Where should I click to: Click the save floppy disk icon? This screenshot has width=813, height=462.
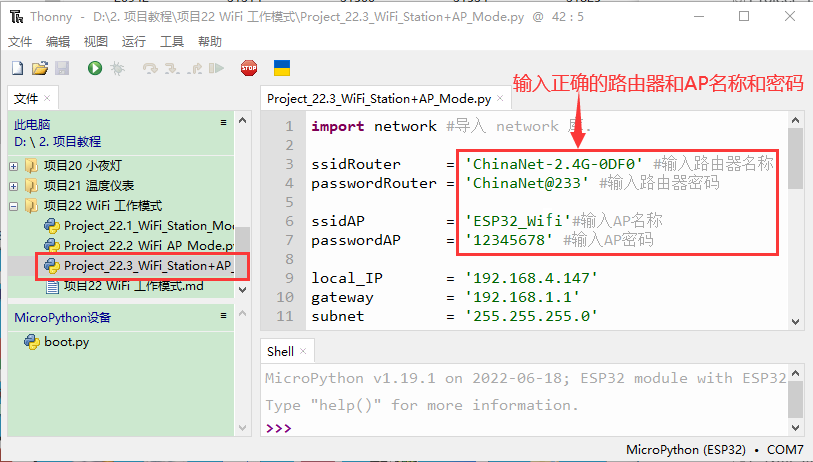[62, 68]
